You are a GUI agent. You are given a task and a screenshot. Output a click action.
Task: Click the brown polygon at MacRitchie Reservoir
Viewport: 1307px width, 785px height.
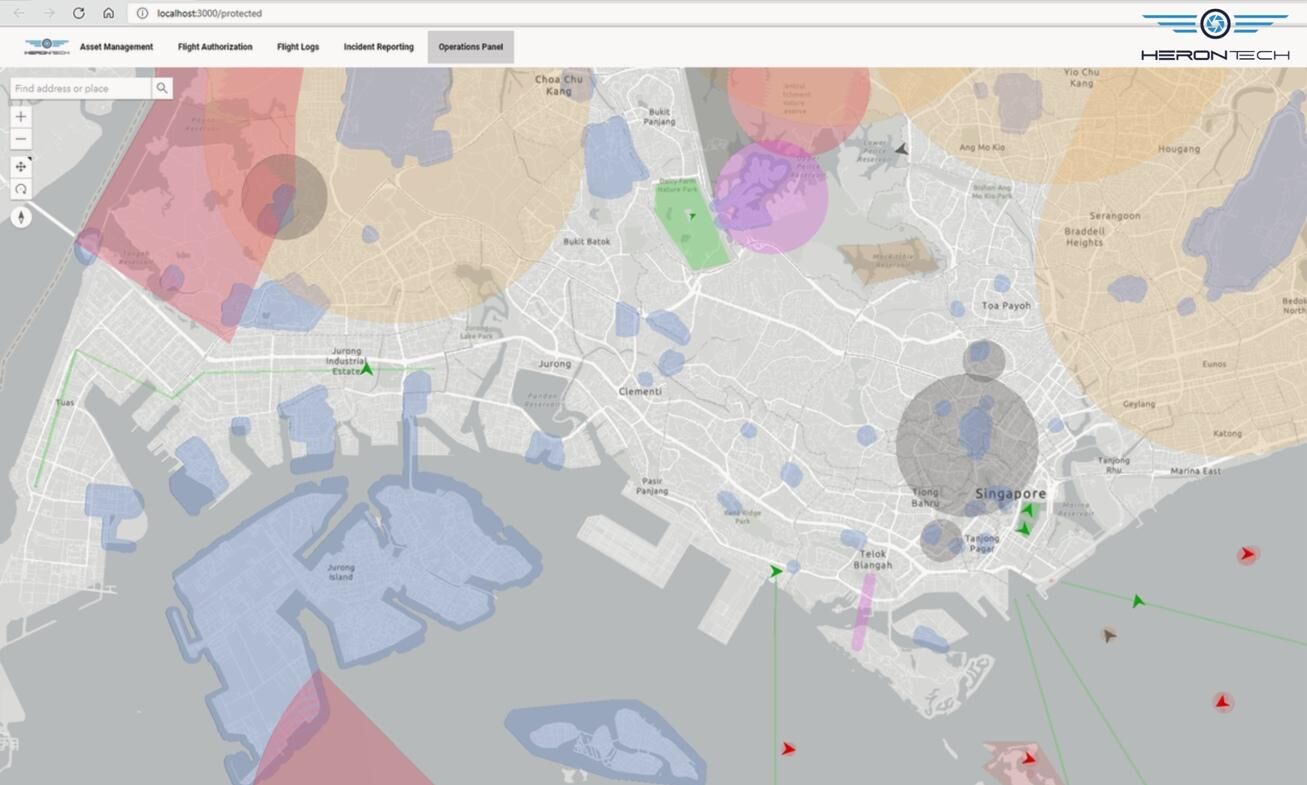click(890, 260)
